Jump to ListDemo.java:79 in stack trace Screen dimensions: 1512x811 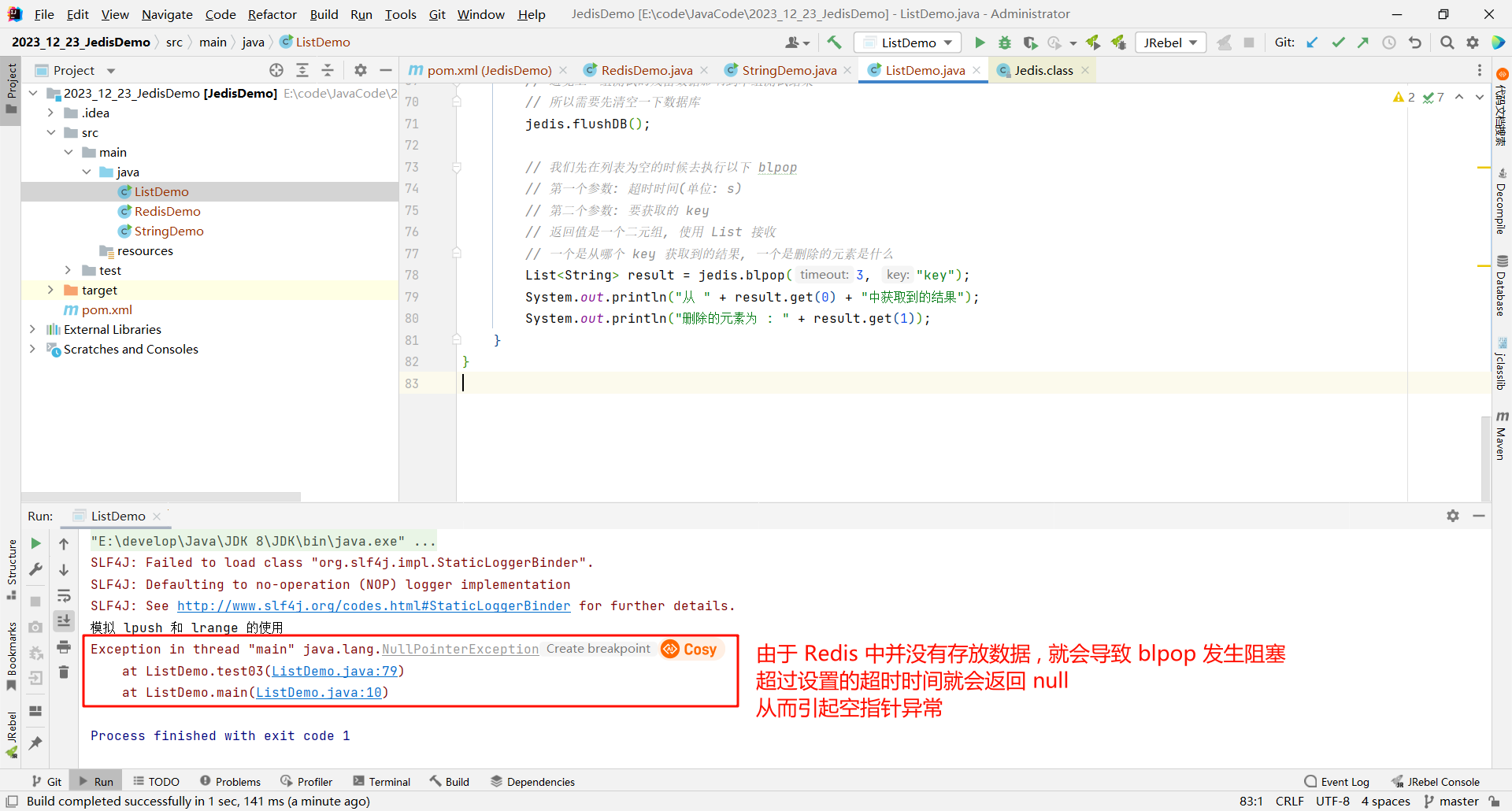coord(335,671)
